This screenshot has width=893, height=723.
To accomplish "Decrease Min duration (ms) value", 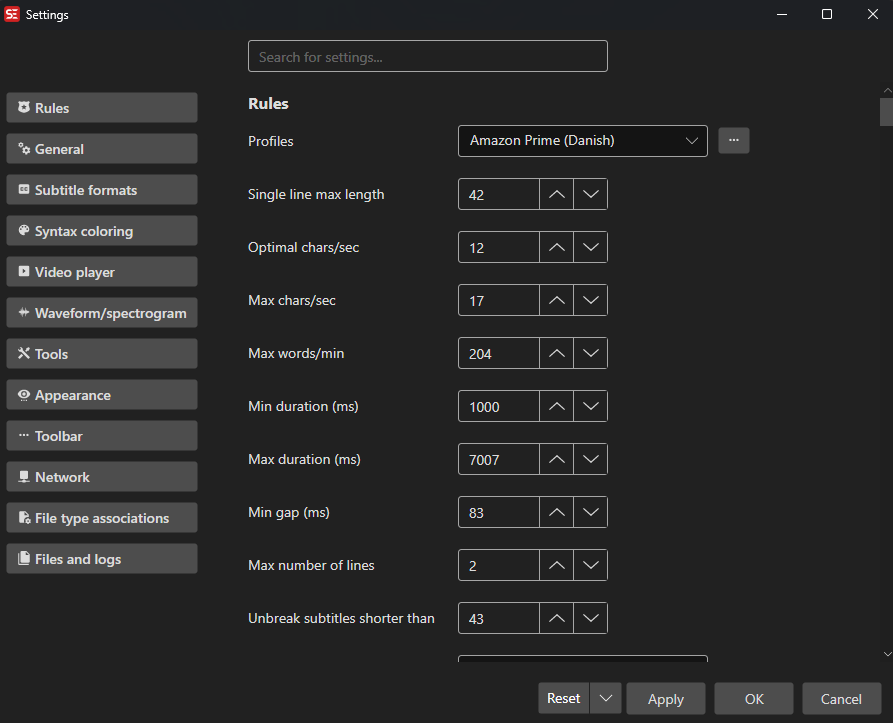I will [591, 406].
